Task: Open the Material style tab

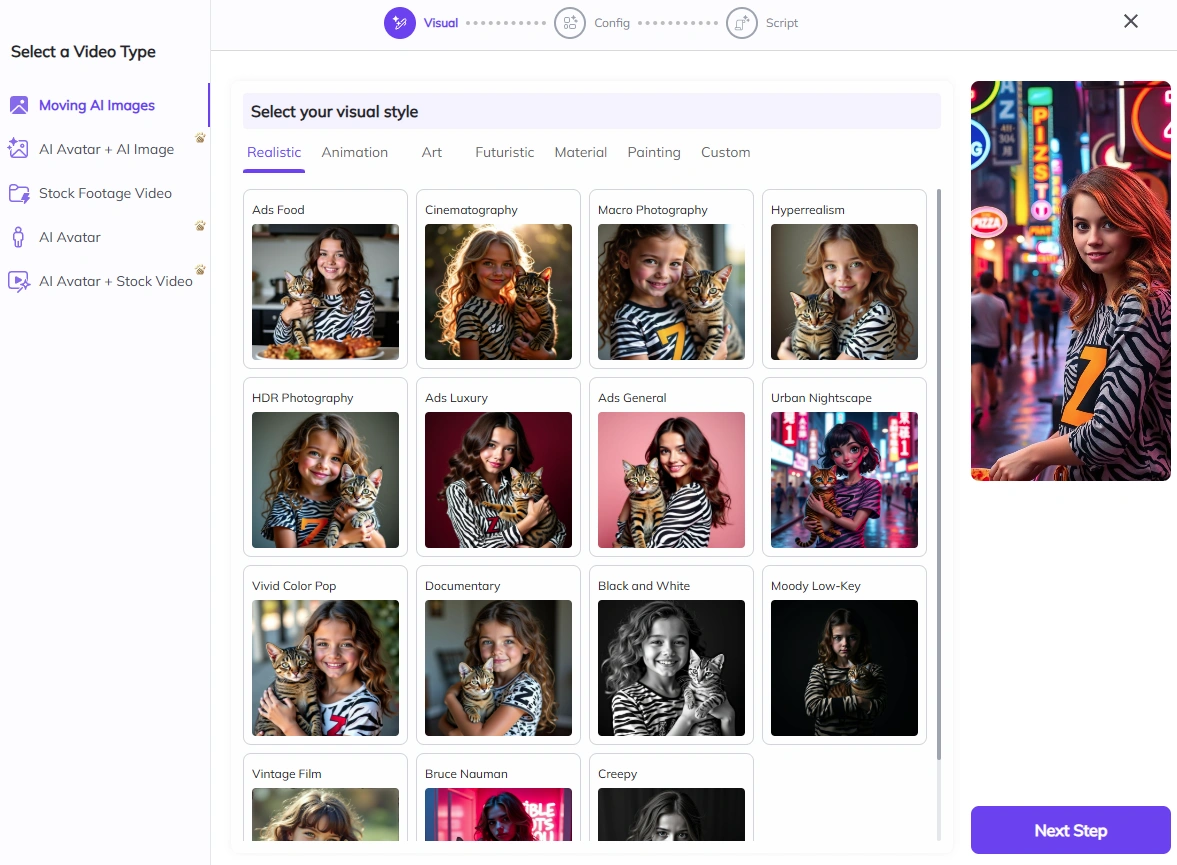Action: 580,152
